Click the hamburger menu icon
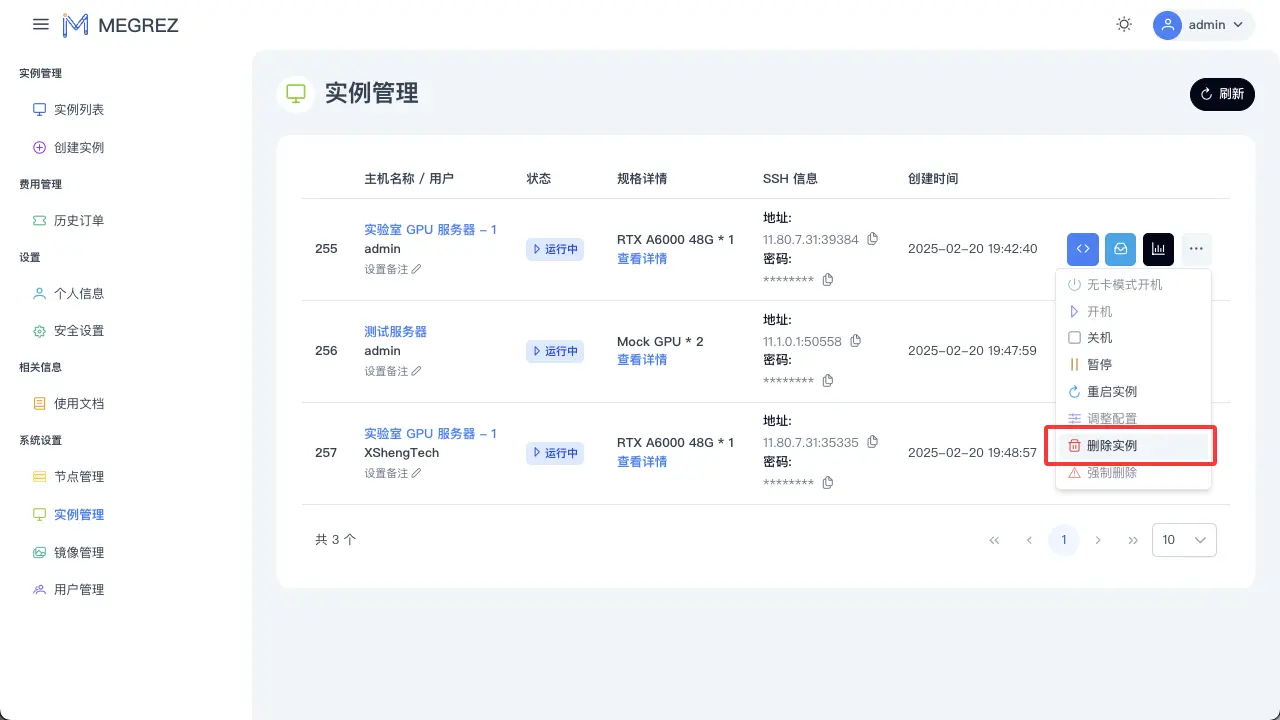This screenshot has height=720, width=1280. (41, 25)
